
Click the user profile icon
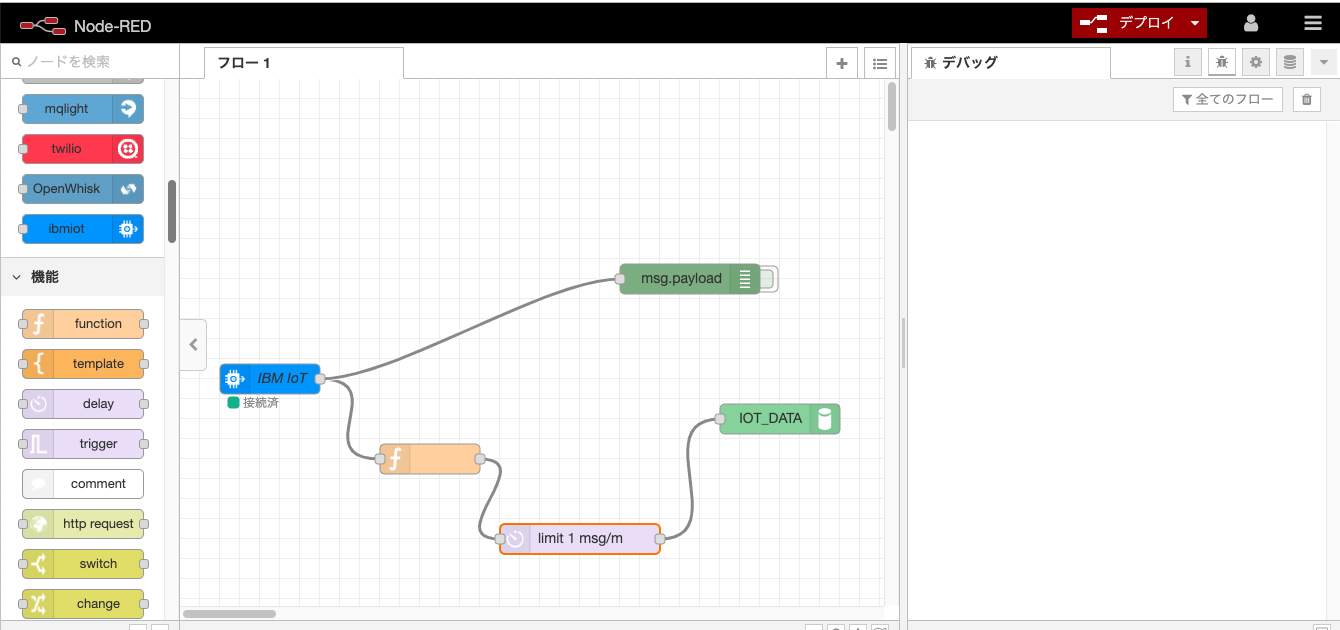tap(1251, 22)
